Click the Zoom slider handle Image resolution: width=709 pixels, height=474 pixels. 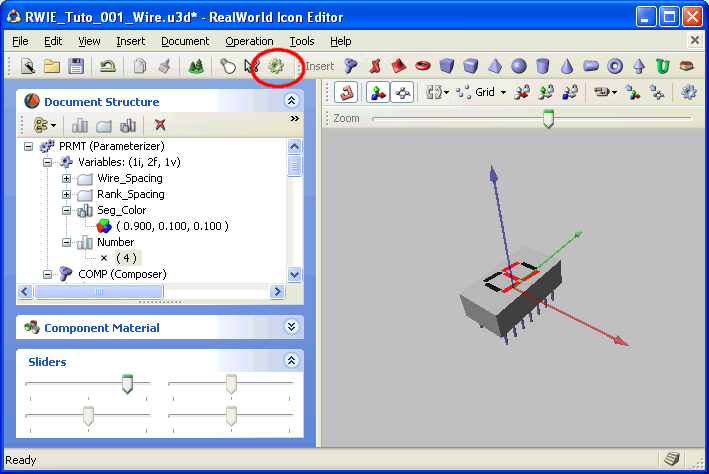[548, 119]
